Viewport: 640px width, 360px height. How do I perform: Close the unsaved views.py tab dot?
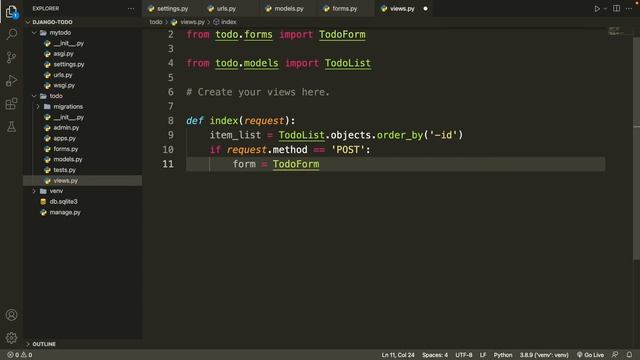(x=425, y=9)
